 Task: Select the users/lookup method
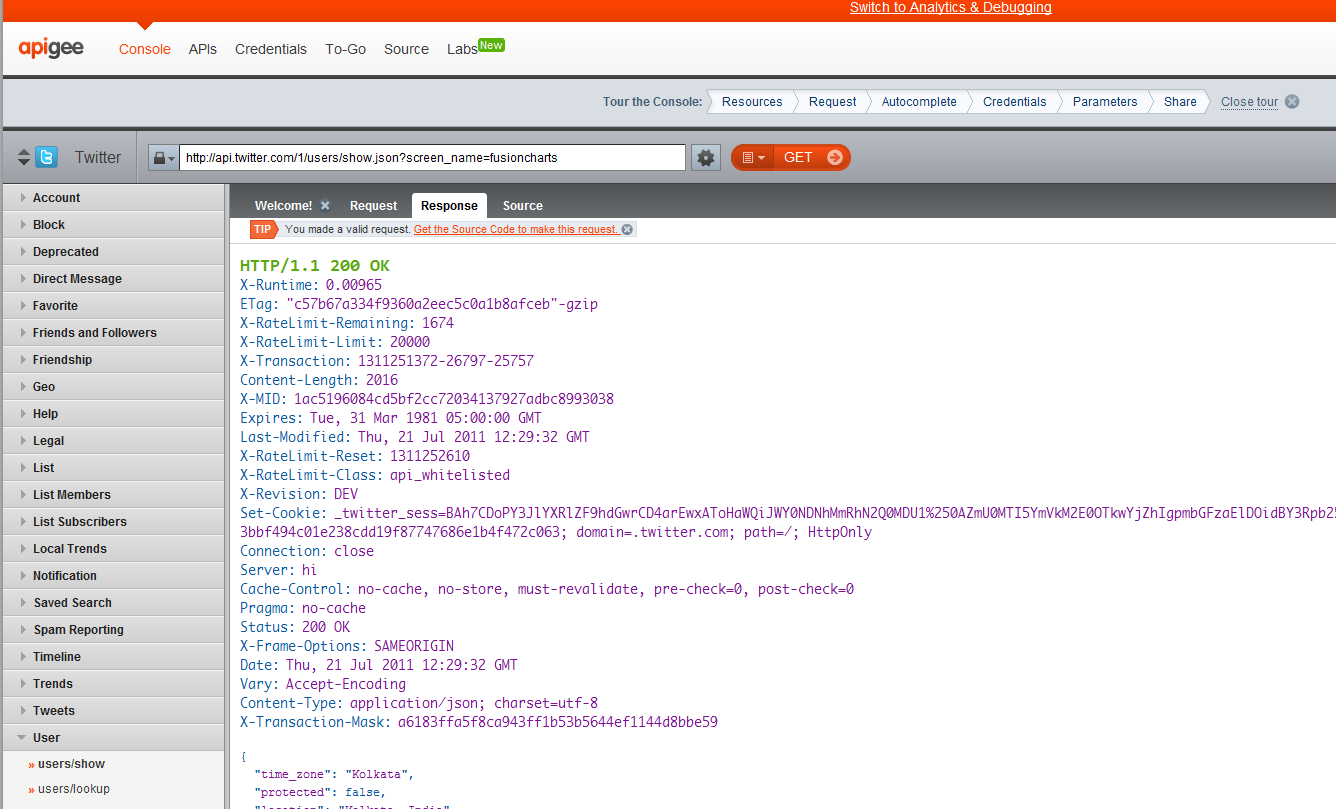click(x=74, y=789)
